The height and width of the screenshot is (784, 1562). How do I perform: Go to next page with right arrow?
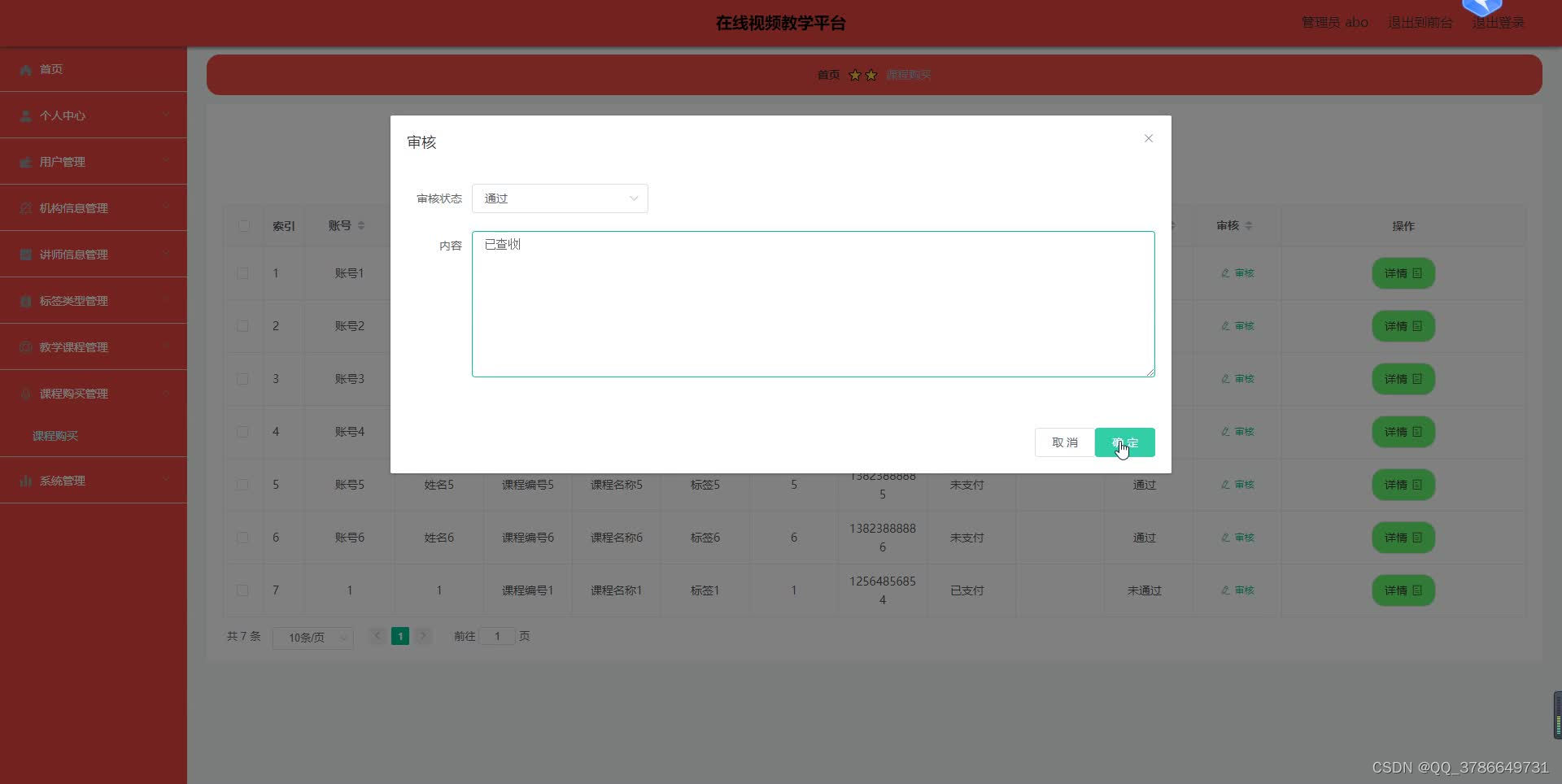point(423,636)
